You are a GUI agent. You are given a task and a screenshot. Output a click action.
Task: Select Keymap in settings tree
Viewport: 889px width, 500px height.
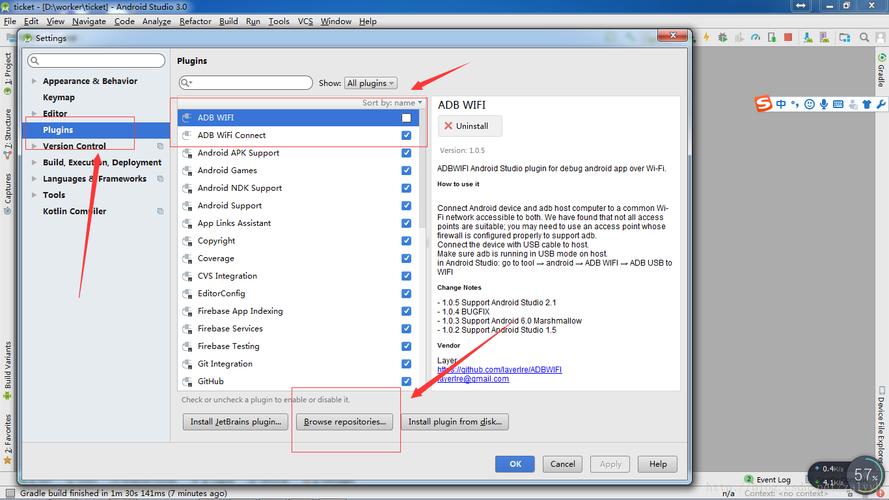pos(59,98)
